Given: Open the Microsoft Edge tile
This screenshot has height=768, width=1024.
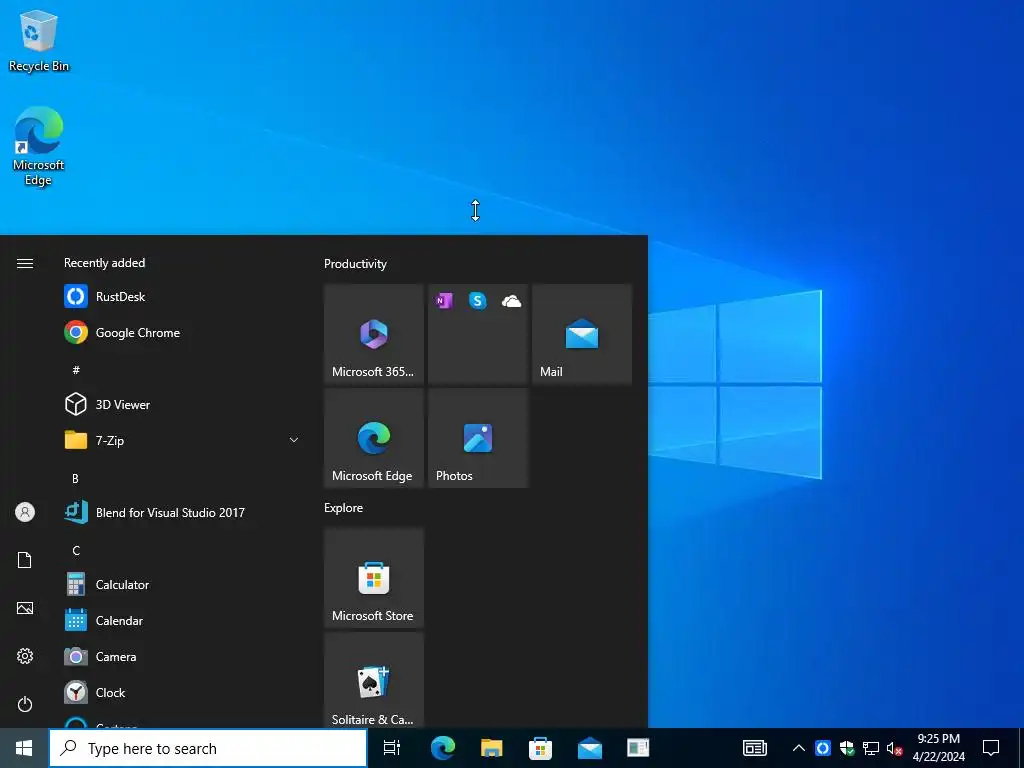Looking at the screenshot, I should click(374, 438).
